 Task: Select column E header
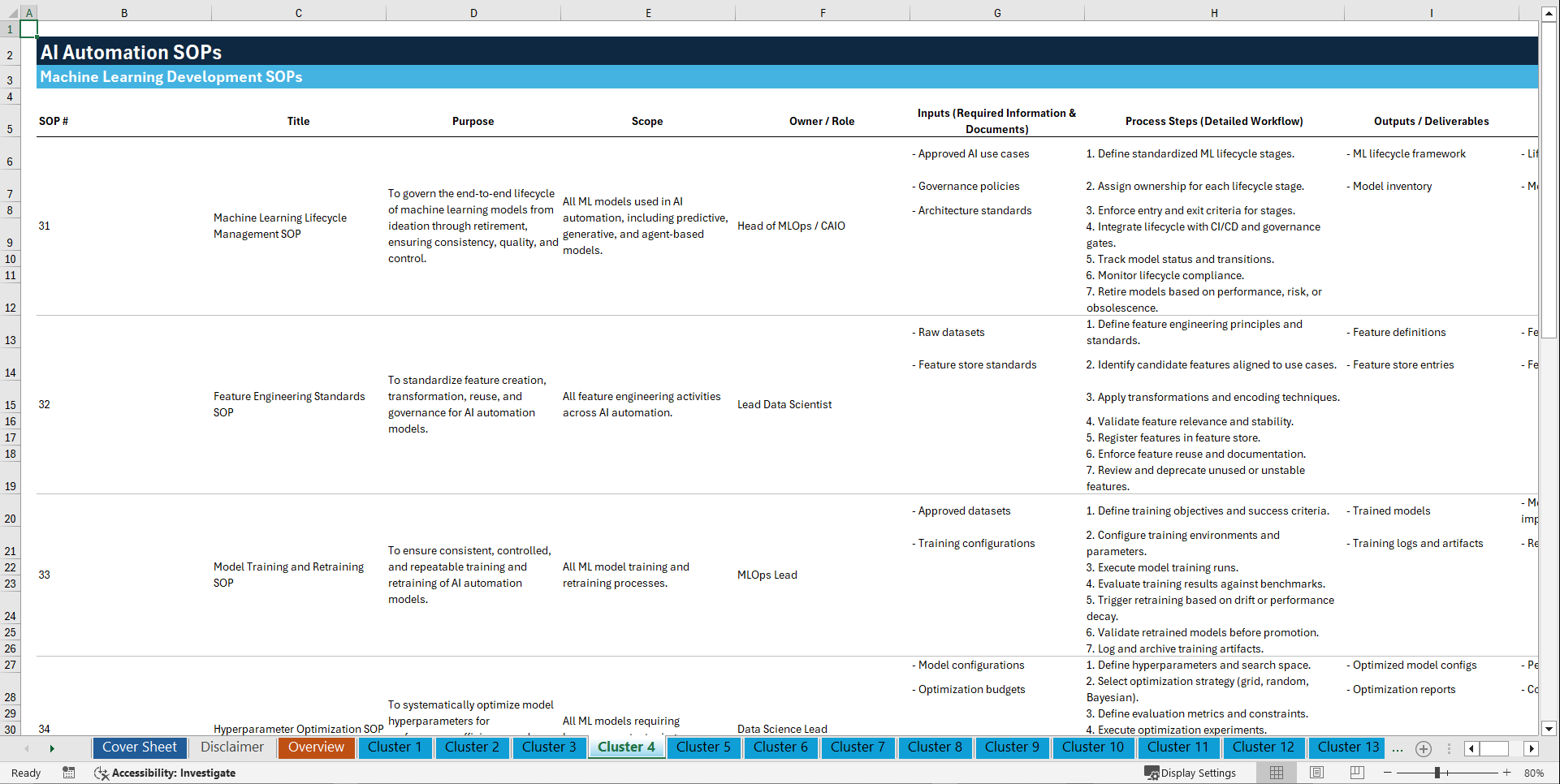(647, 12)
